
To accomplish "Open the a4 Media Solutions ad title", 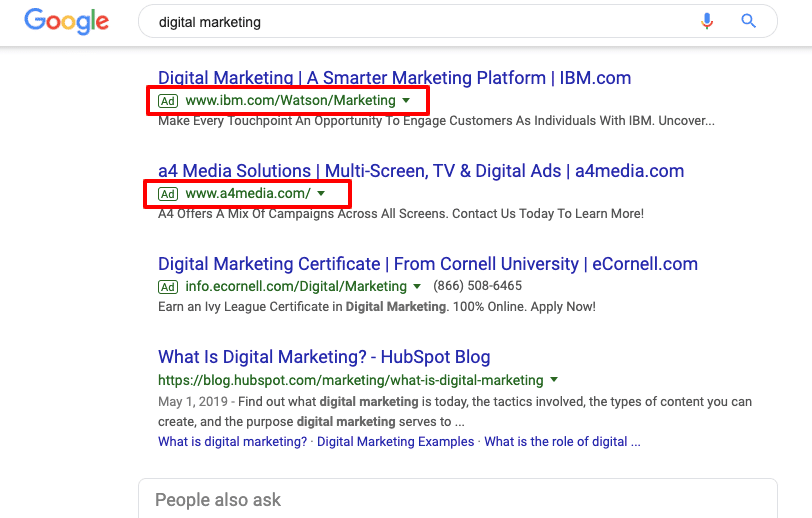I will 421,171.
